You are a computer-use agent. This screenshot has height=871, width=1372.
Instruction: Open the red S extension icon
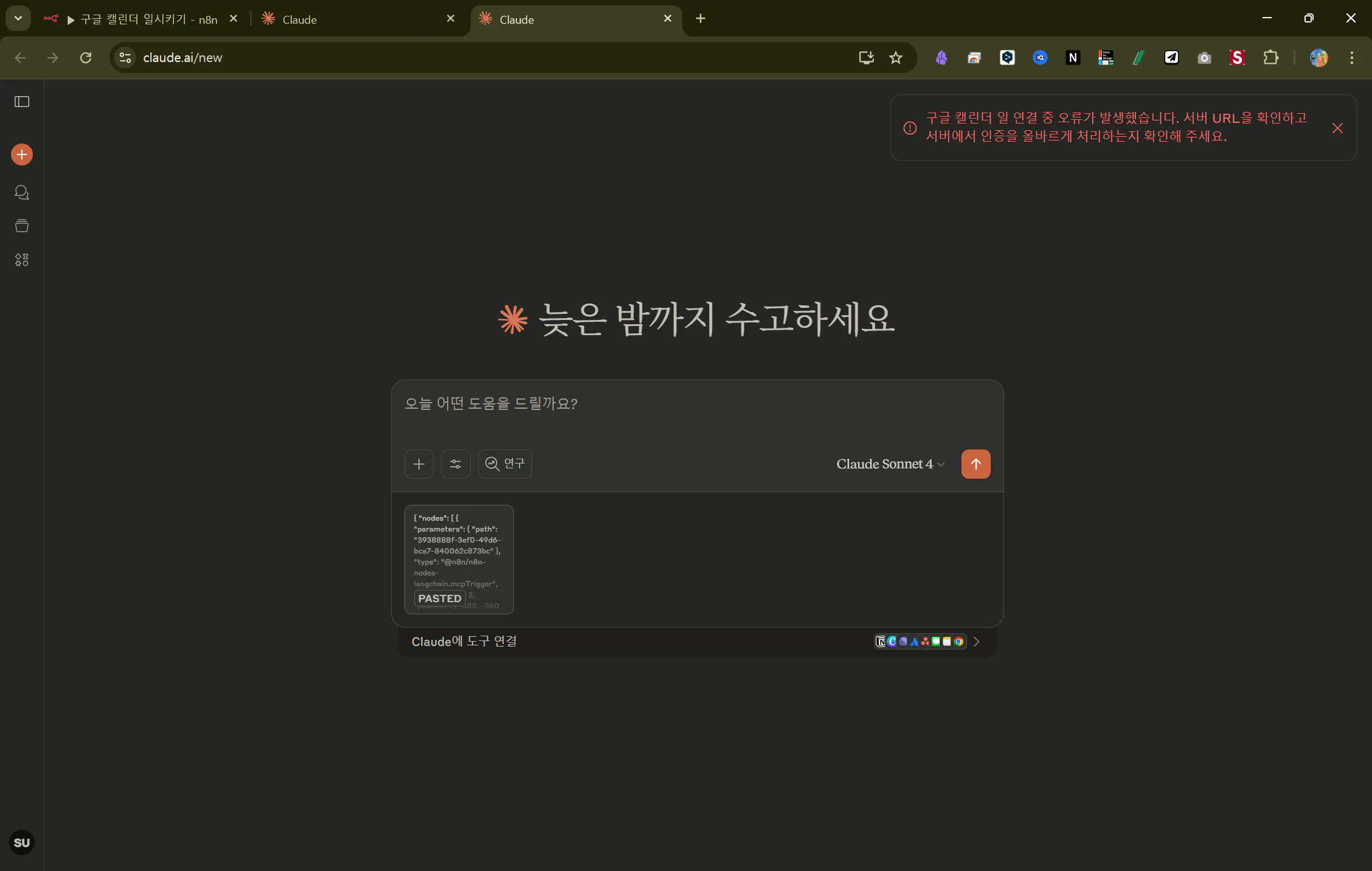(x=1237, y=58)
